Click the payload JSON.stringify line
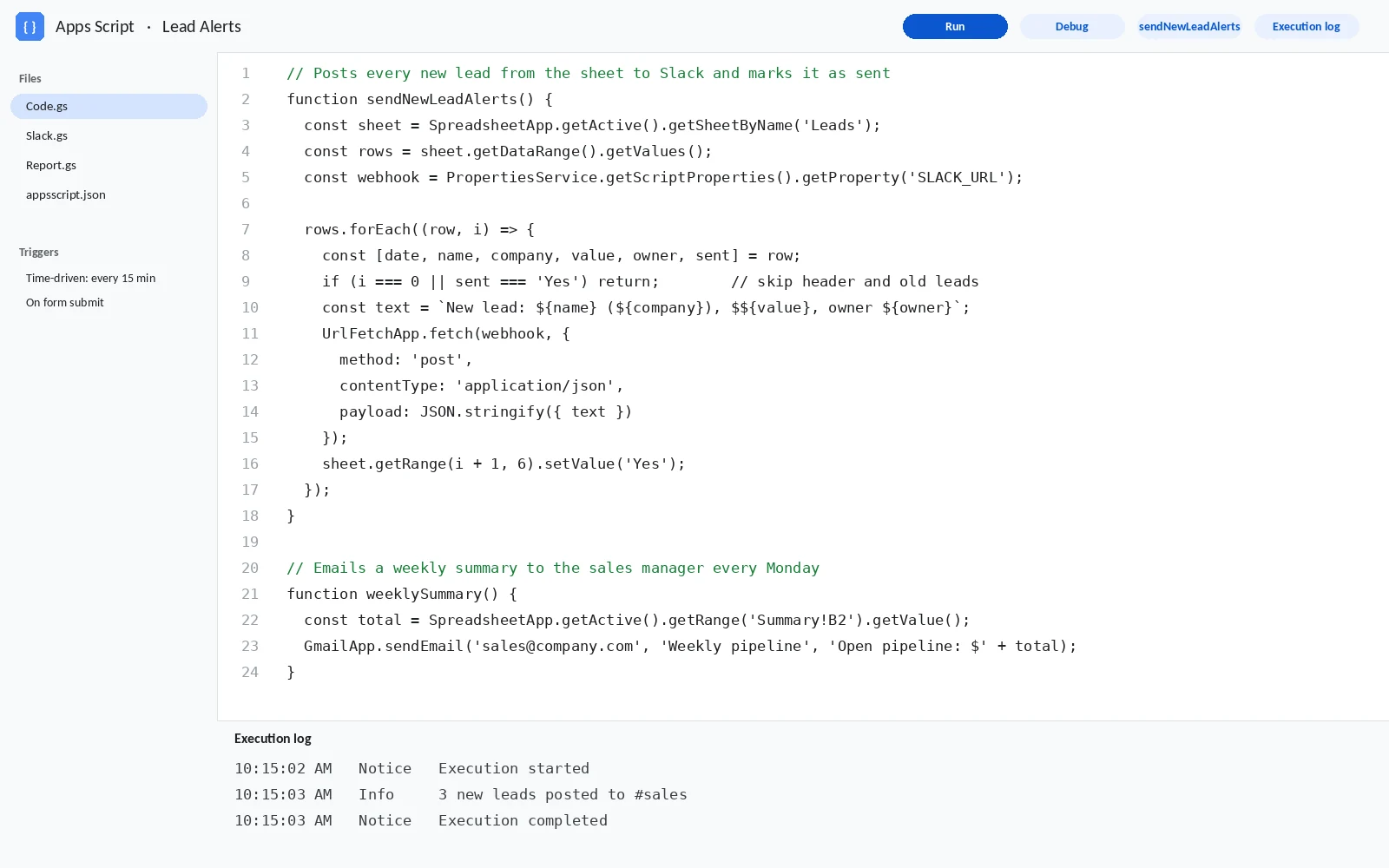Screen dimensions: 1389x868 click(486, 411)
